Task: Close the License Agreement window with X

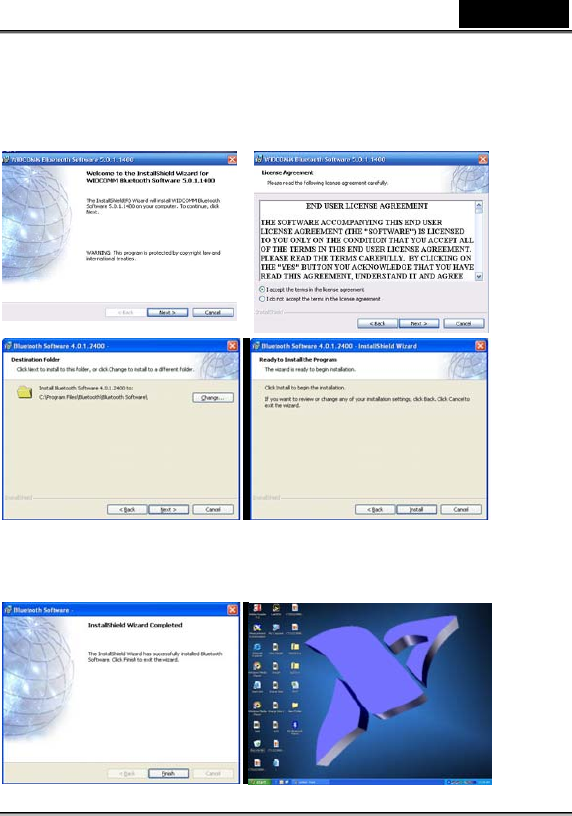Action: coord(483,159)
